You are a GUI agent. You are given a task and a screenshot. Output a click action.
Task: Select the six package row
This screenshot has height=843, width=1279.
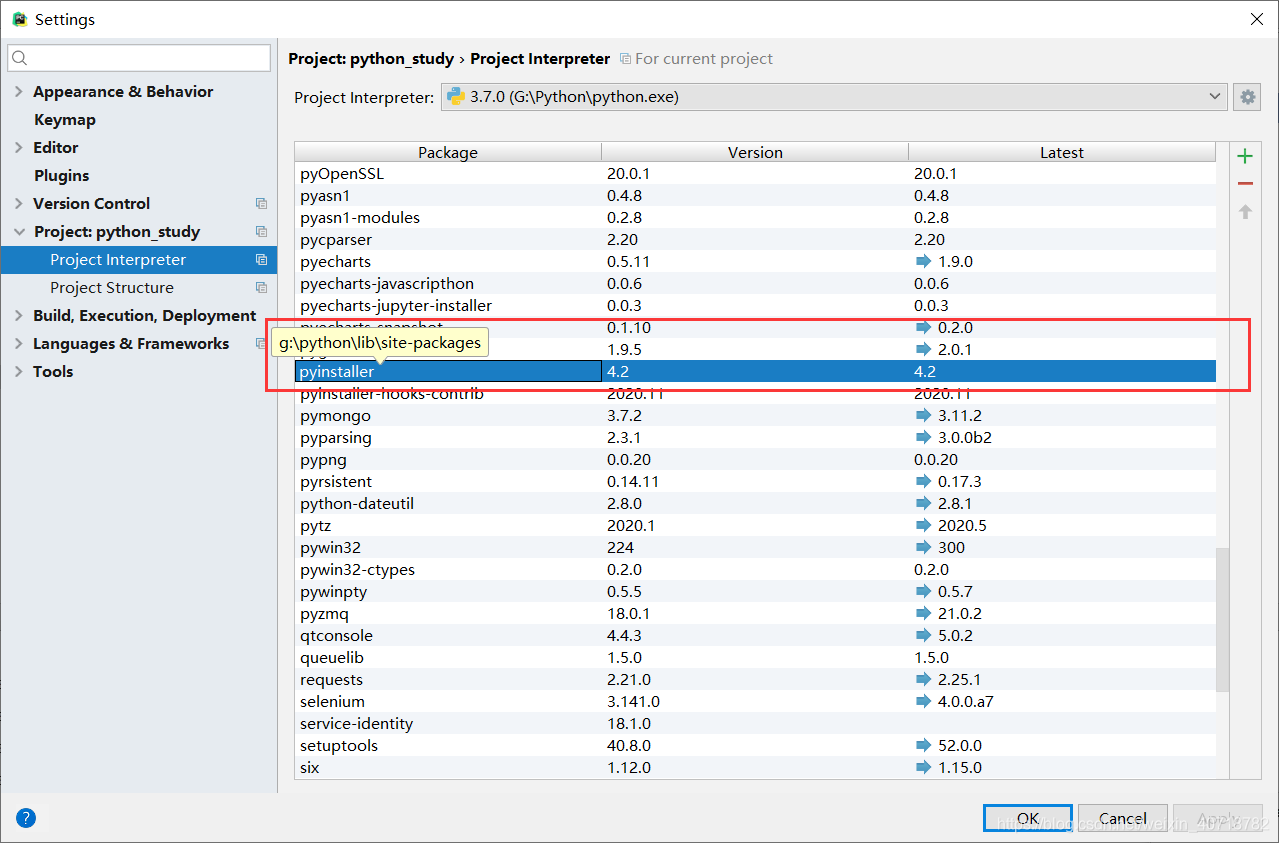tap(755, 767)
